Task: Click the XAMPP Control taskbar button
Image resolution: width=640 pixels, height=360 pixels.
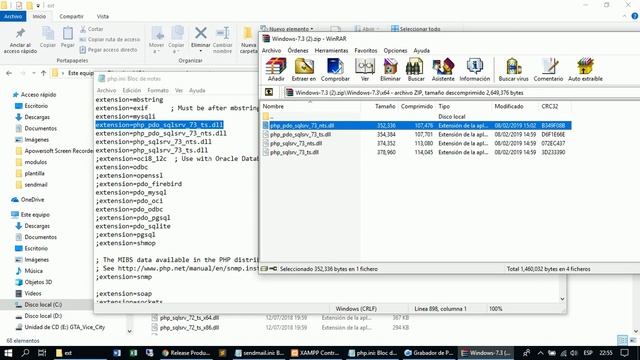Action: (315, 353)
